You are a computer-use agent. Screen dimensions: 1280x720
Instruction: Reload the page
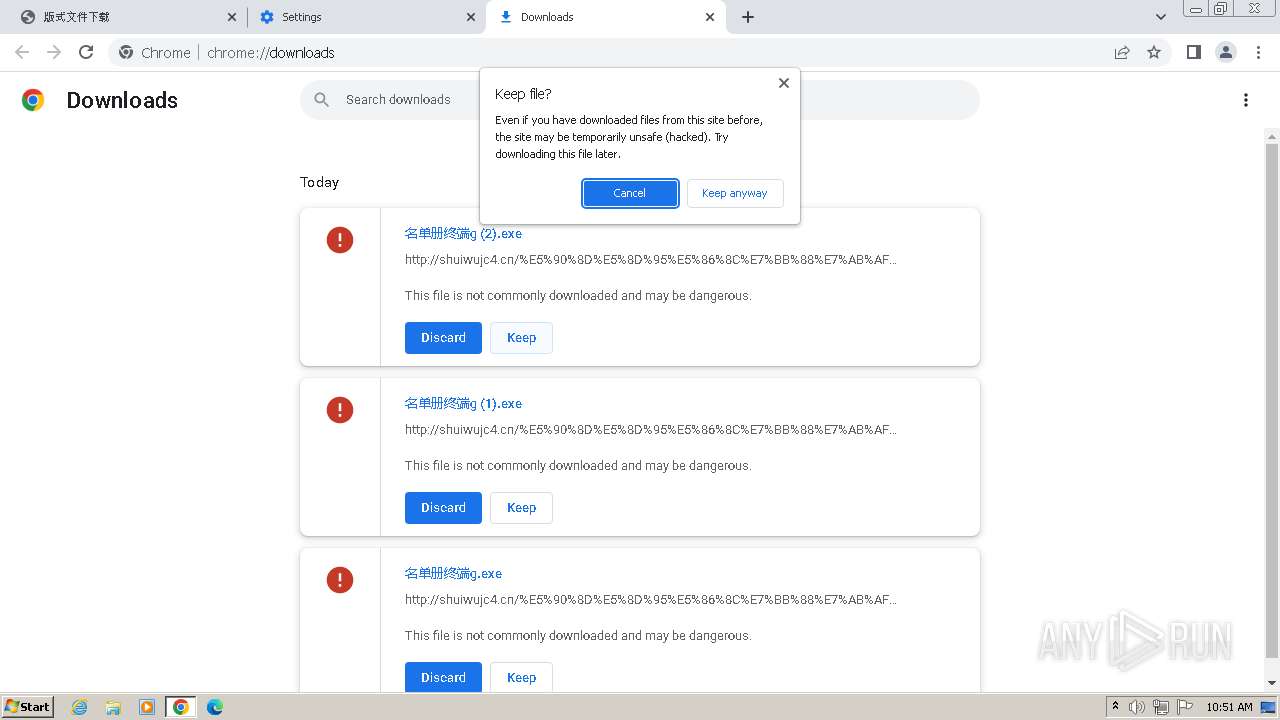(86, 52)
